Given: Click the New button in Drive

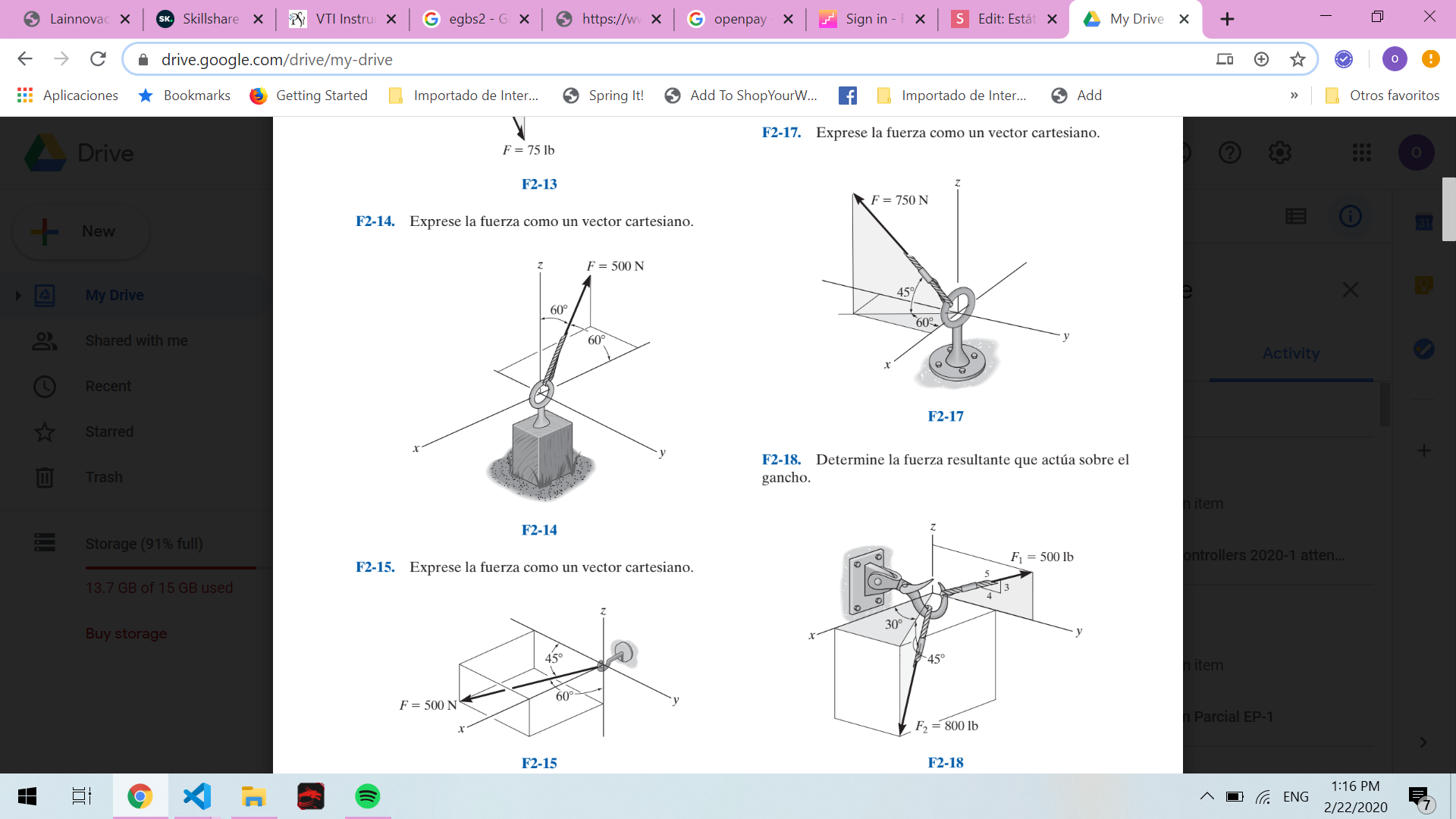Looking at the screenshot, I should 81,231.
